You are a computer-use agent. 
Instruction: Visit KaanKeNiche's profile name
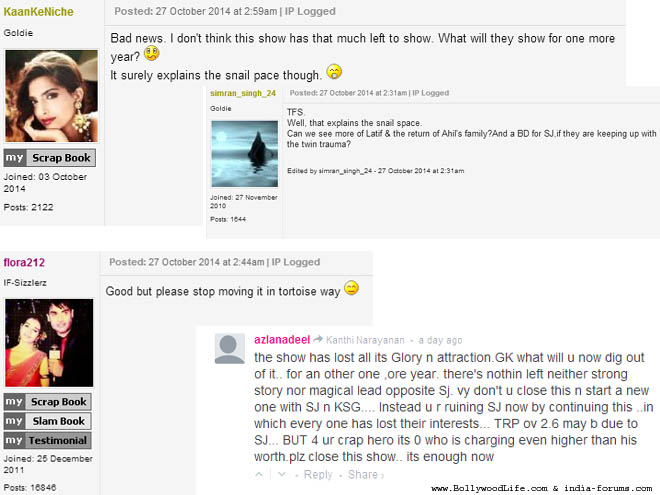[38, 12]
